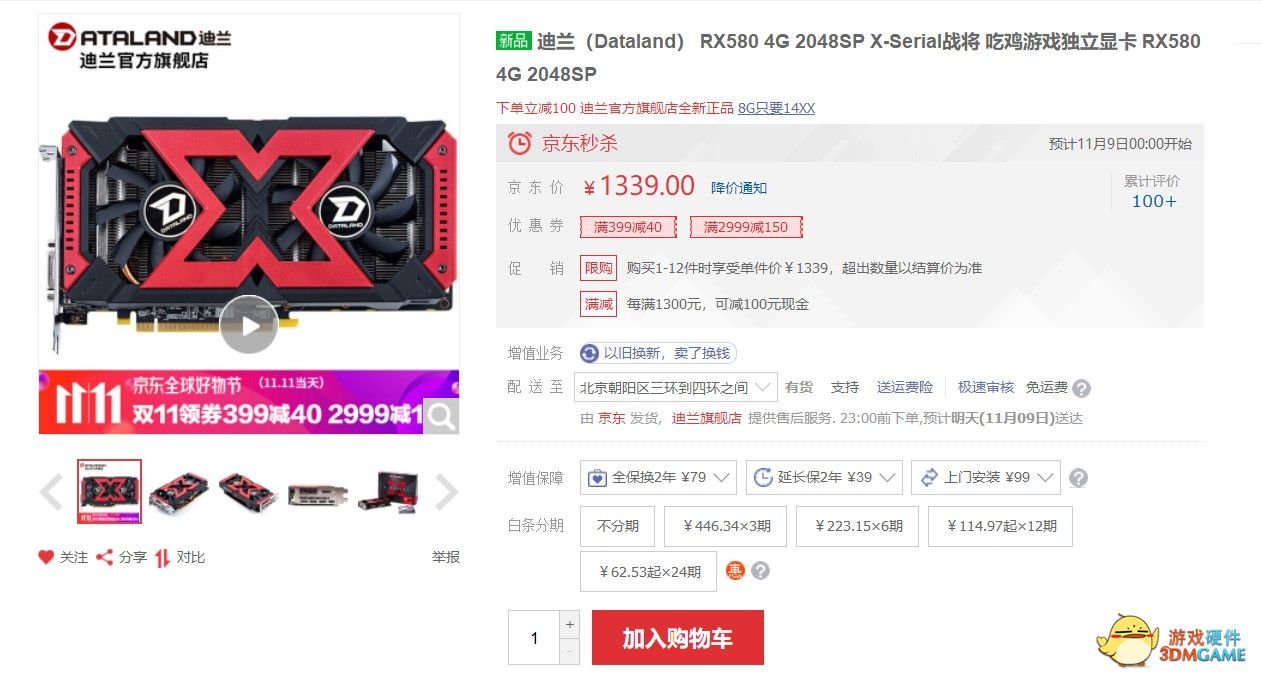The height and width of the screenshot is (675, 1262).
Task: Open the 降价通知 price alert link
Action: 739,188
